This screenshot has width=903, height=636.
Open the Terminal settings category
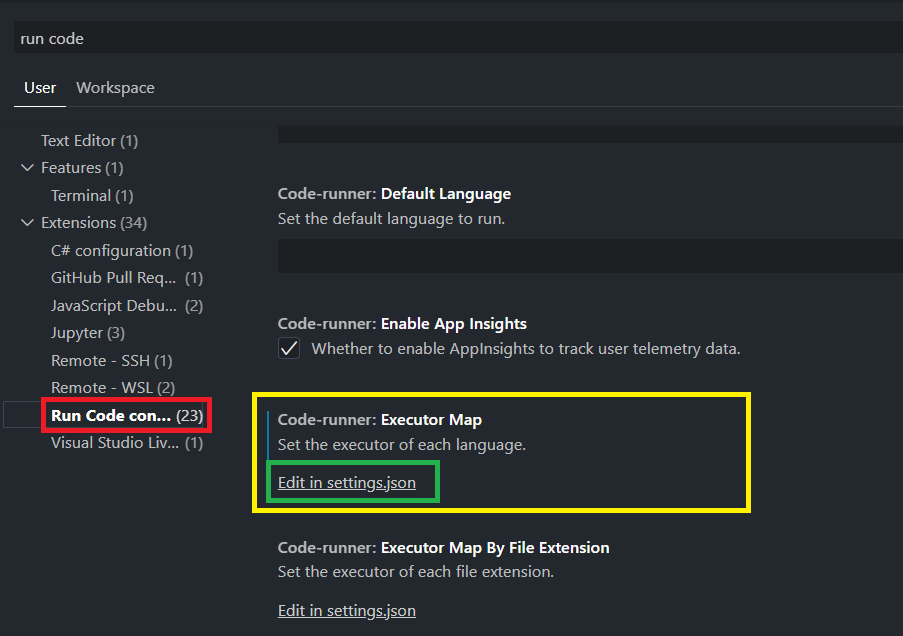[x=91, y=196]
